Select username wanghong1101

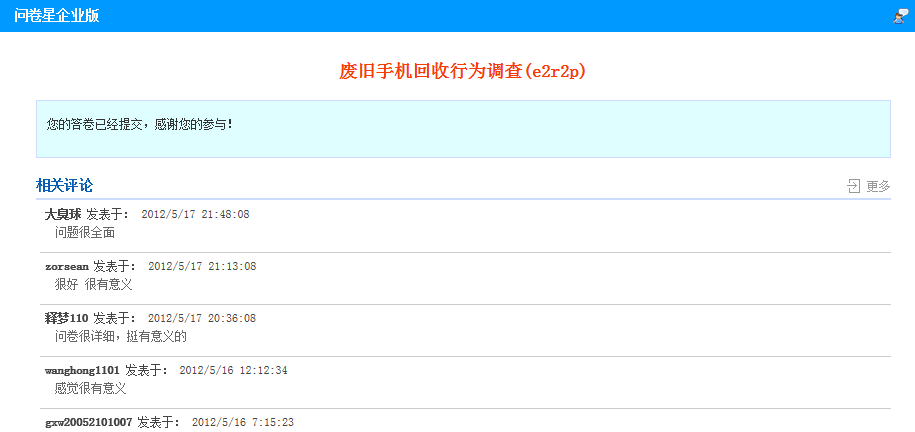coord(82,370)
